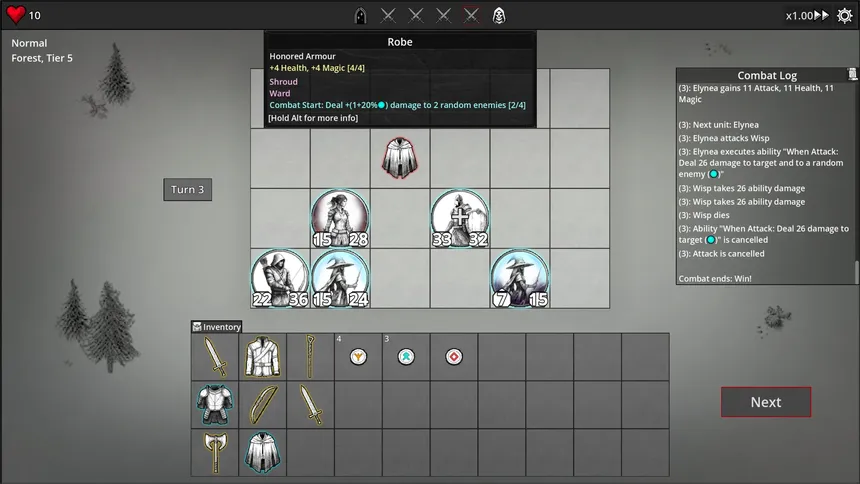Image resolution: width=860 pixels, height=484 pixels.
Task: Select the yellow rune token marked 4
Action: (x=358, y=357)
